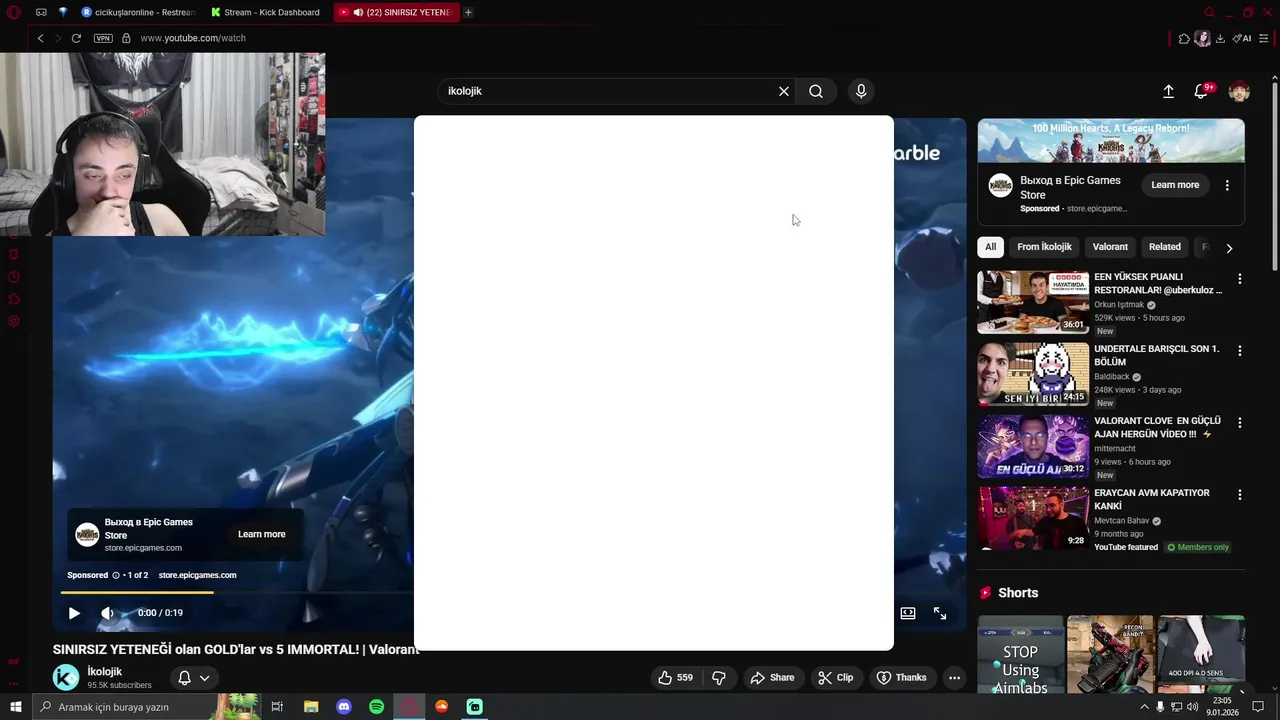Viewport: 1280px width, 720px height.
Task: Enter fullscreen mode in player
Action: (940, 613)
